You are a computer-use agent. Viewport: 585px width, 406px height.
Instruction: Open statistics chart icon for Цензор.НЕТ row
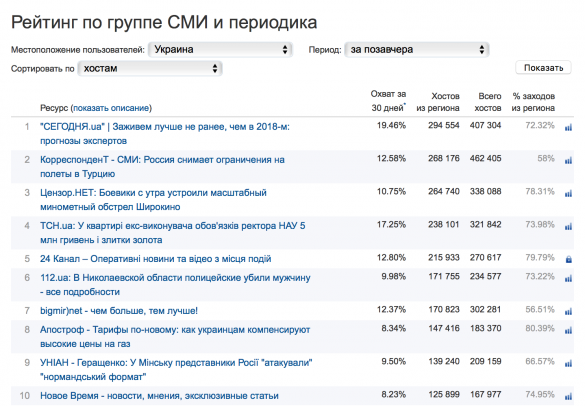coord(568,193)
